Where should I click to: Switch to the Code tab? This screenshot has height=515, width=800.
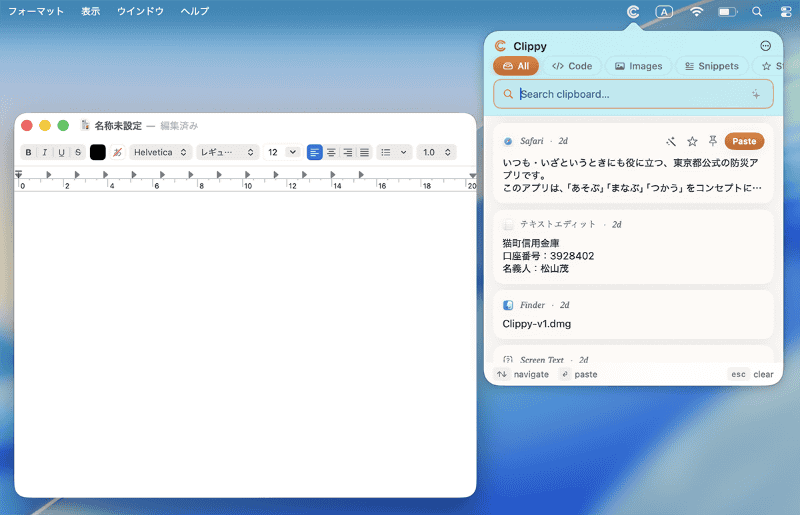[572, 66]
